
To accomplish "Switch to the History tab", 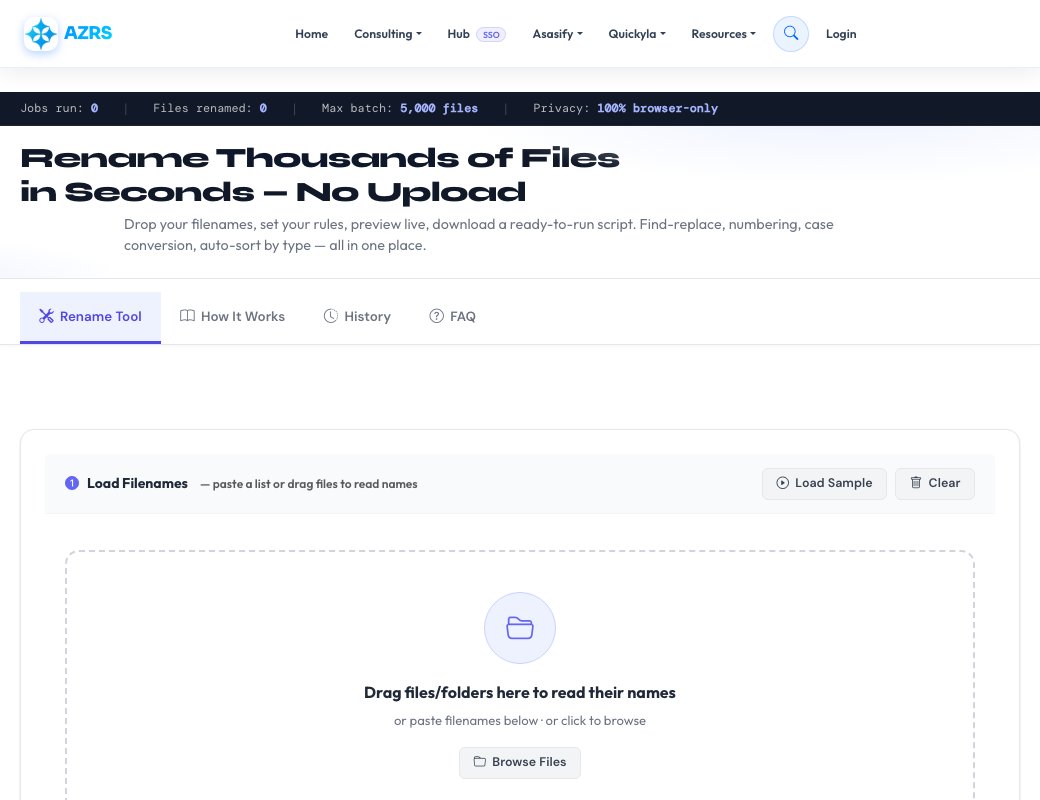I will coord(357,317).
